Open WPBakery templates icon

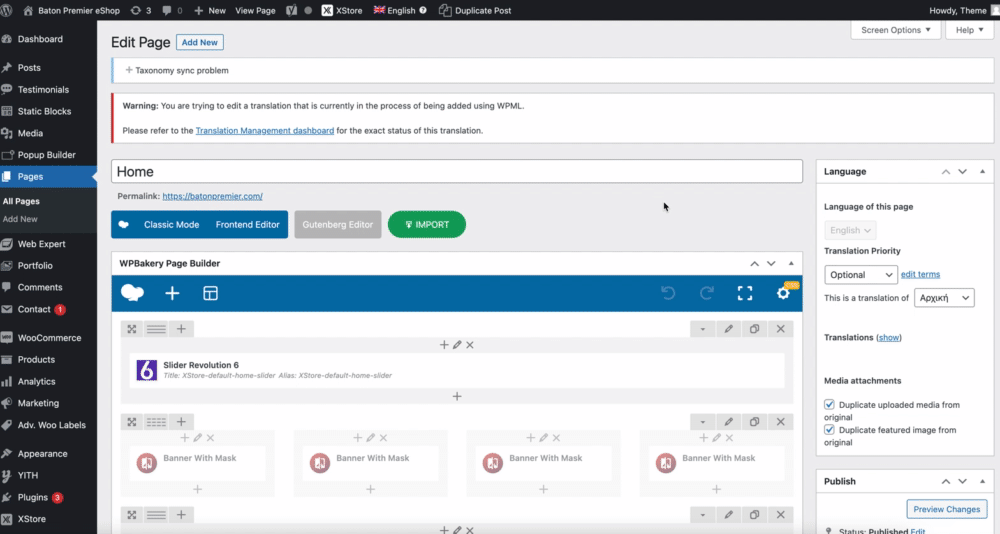[x=210, y=293]
